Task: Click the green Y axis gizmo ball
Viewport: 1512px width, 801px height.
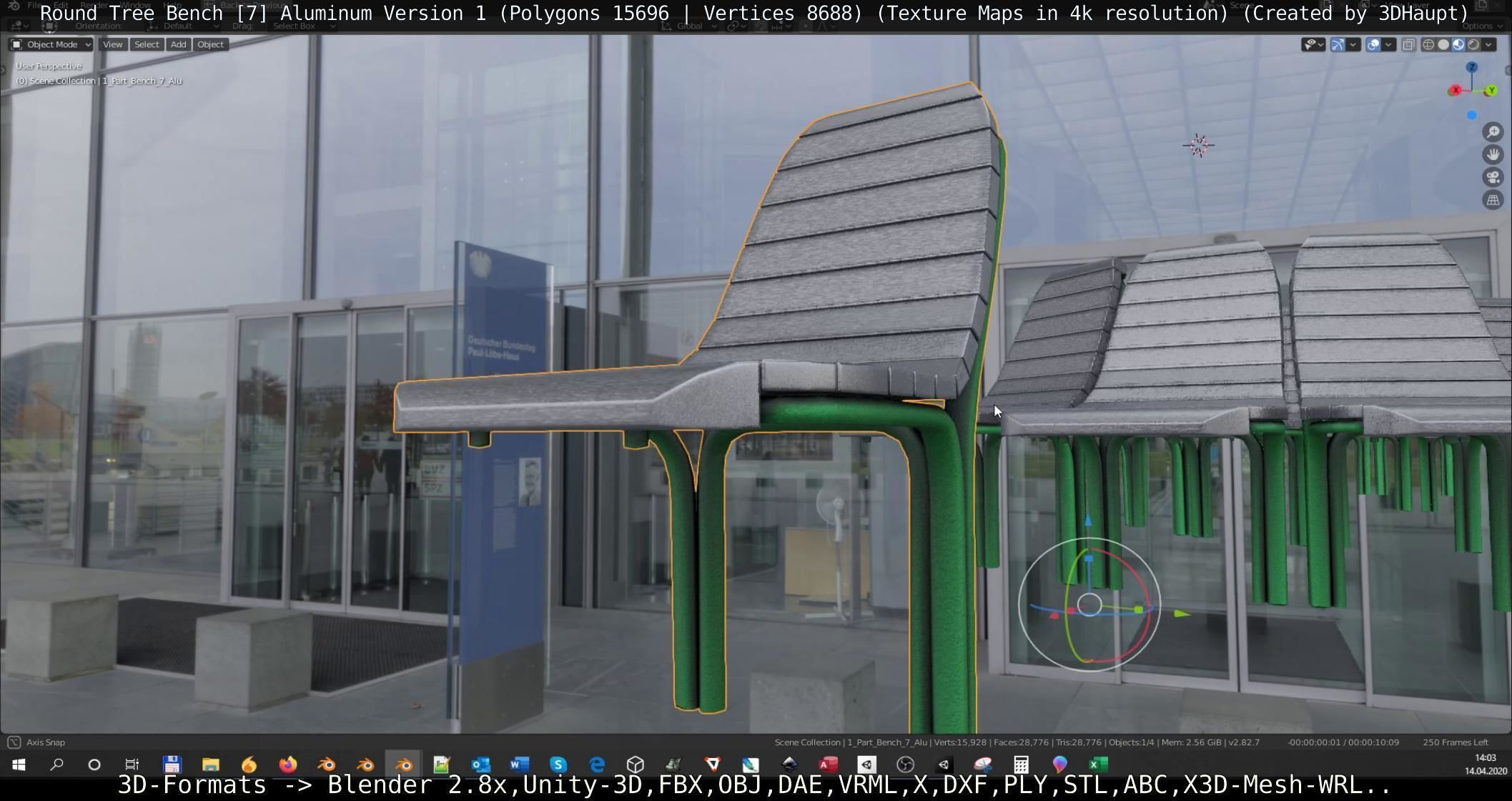Action: pos(1492,91)
